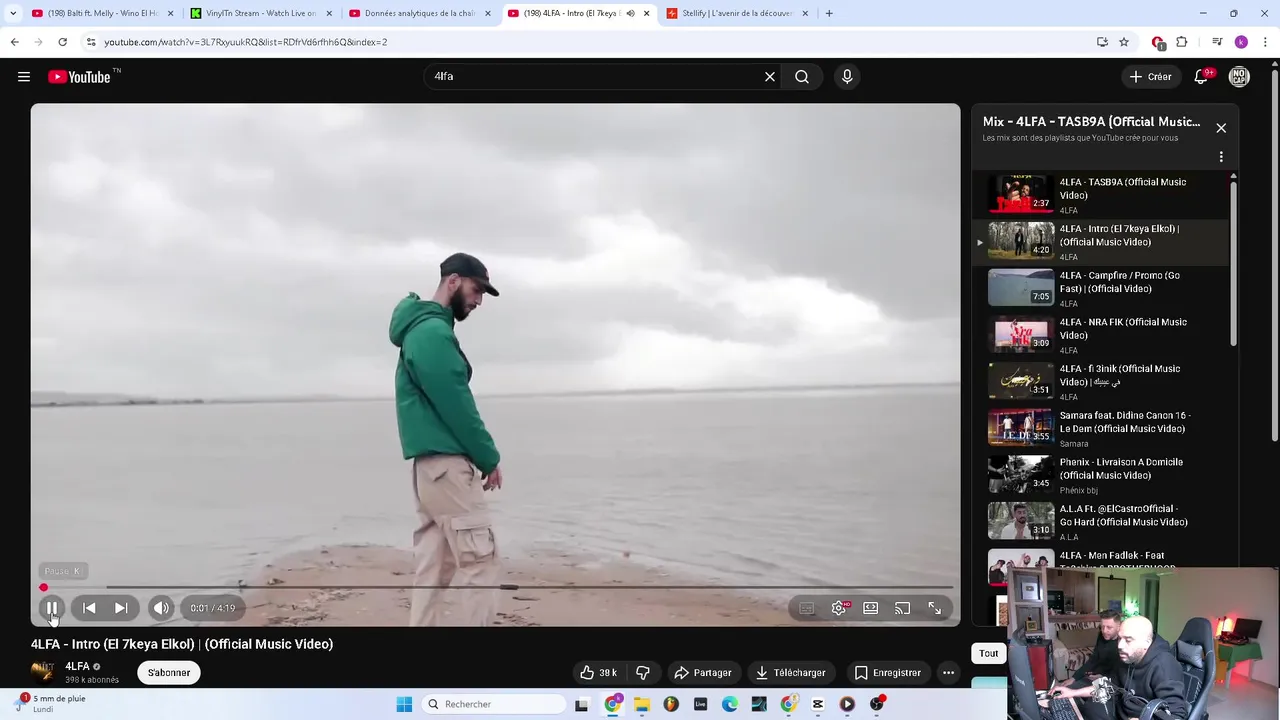Go to the previous video in the mix
1280x720 pixels.
(x=89, y=608)
